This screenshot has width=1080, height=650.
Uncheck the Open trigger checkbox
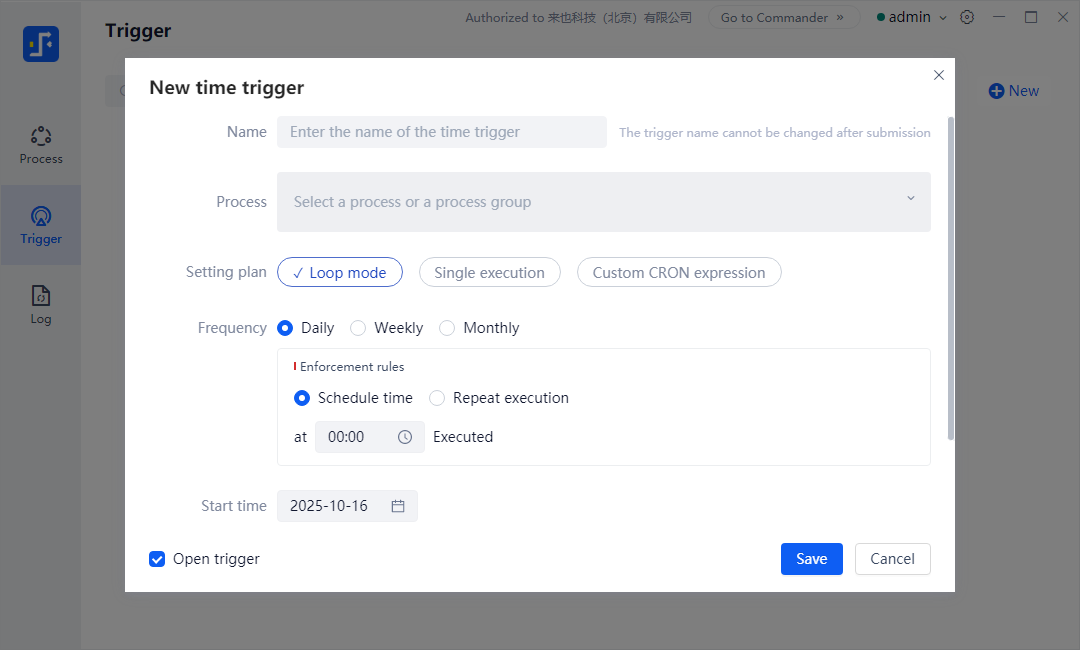click(x=157, y=559)
